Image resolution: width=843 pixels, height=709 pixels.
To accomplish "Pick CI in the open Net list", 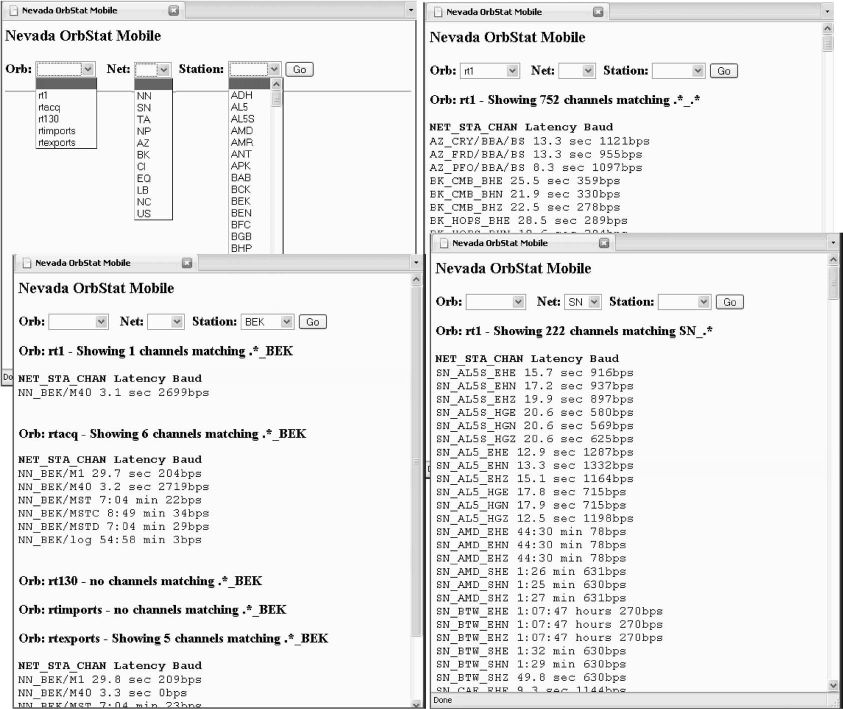I will tap(153, 167).
